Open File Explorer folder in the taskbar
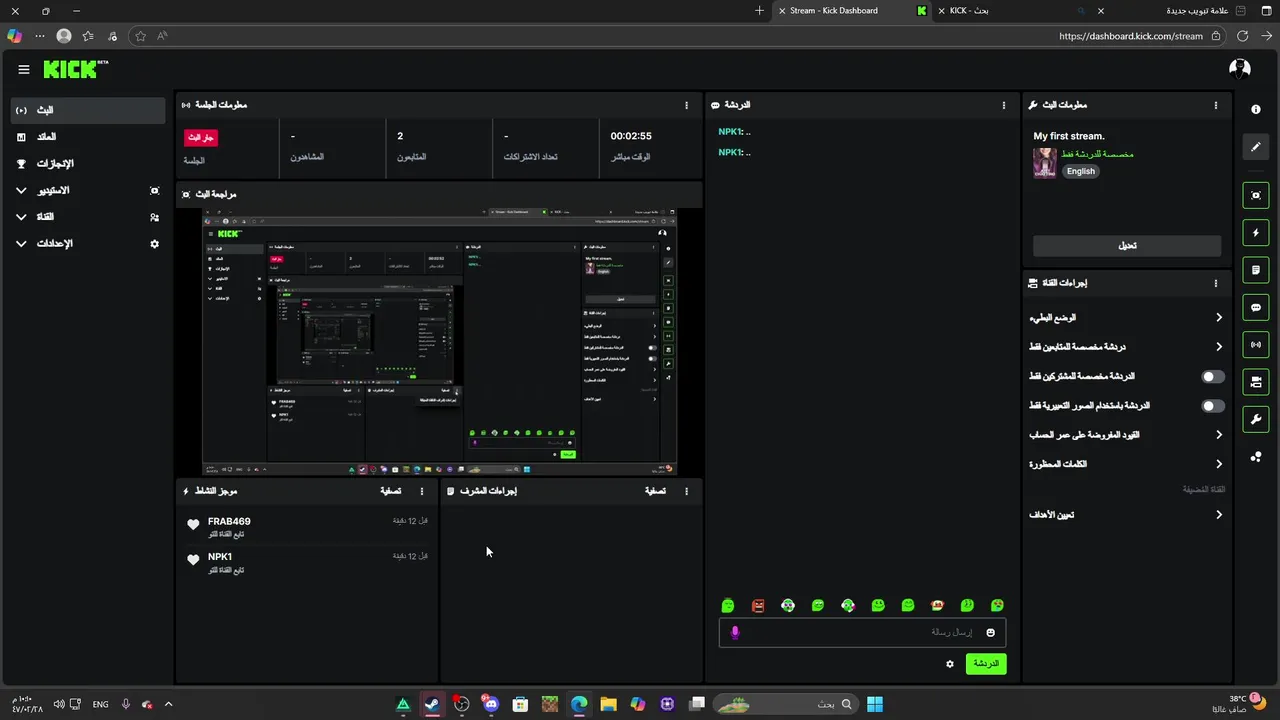Screen dimensions: 1280x720 [608, 704]
